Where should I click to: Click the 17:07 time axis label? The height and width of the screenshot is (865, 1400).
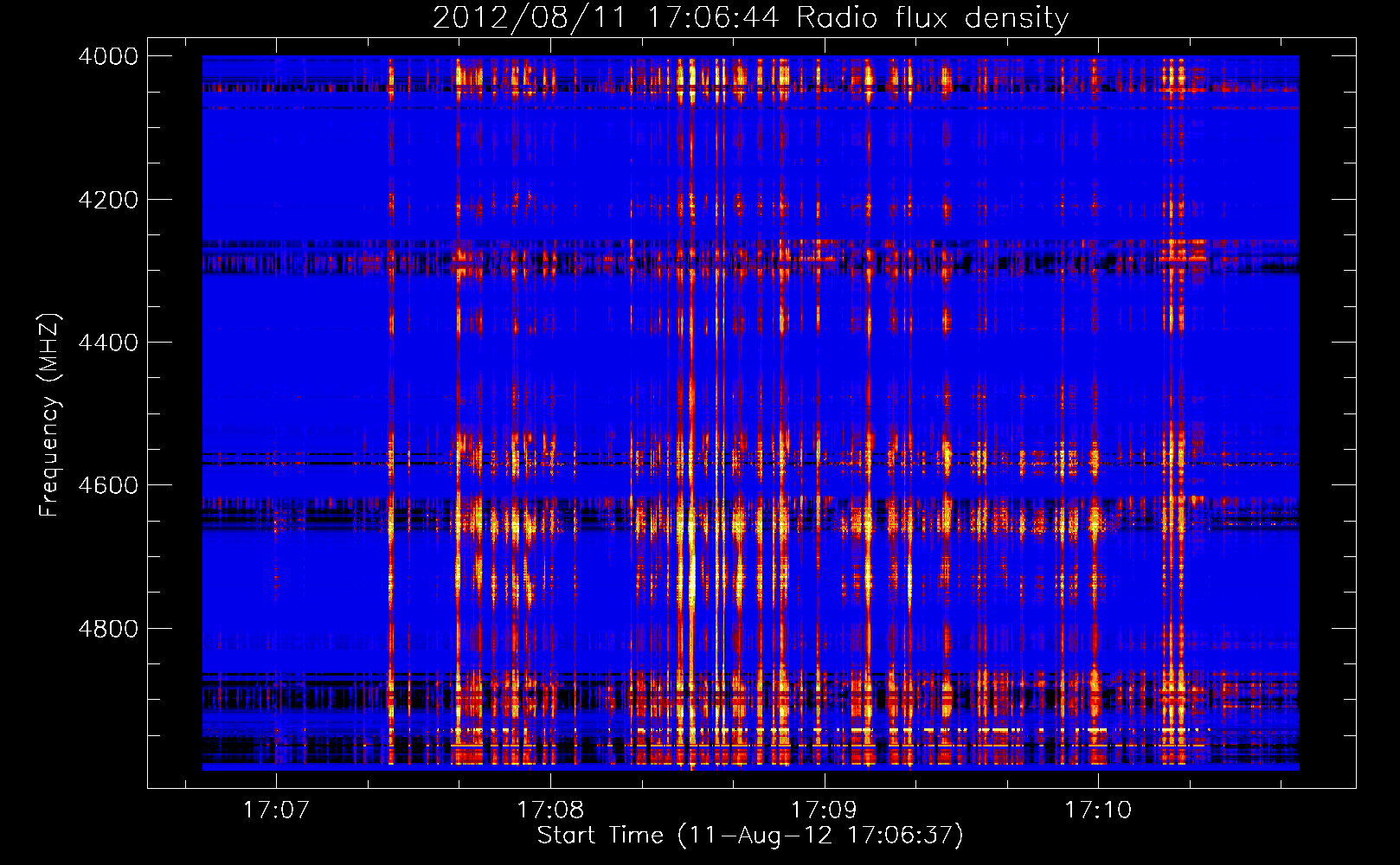(x=276, y=811)
